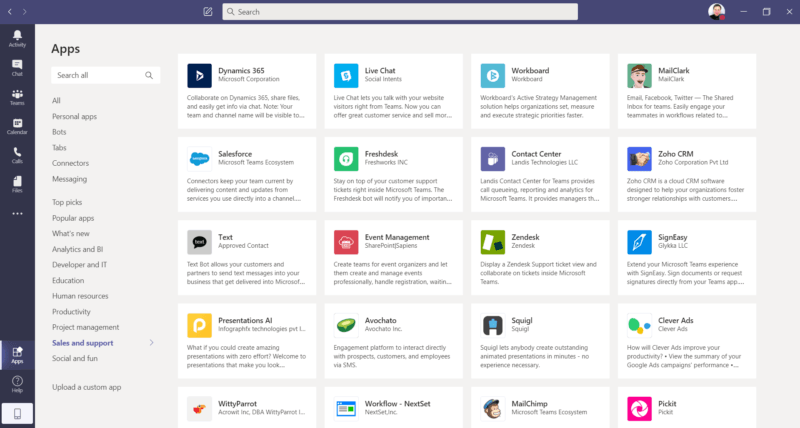The height and width of the screenshot is (428, 800).
Task: Click the Zoho CRM app icon
Action: pyautogui.click(x=639, y=159)
